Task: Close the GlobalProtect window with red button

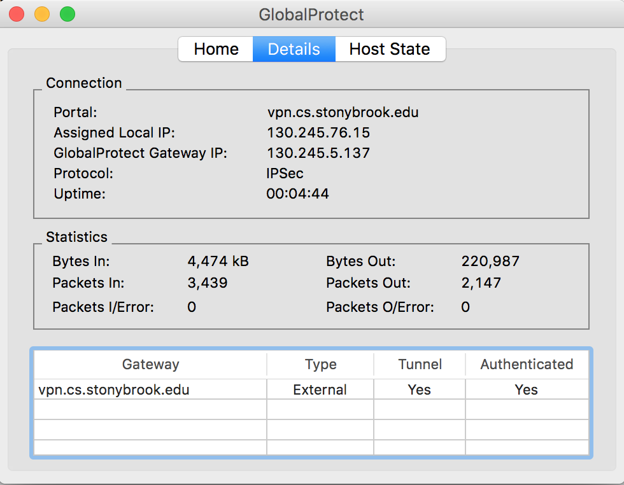Action: pos(17,14)
